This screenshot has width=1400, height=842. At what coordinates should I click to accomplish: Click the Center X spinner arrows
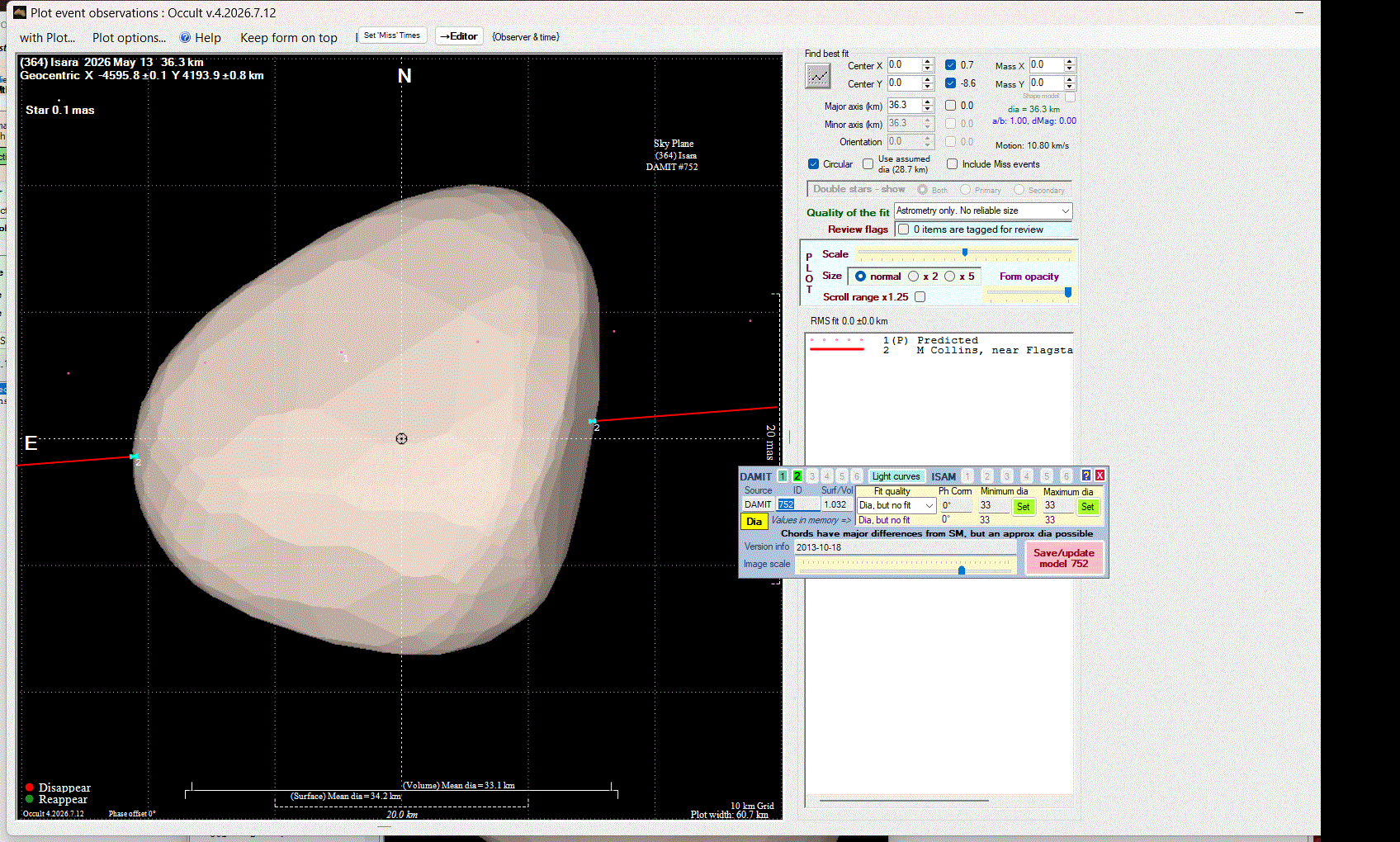(928, 64)
